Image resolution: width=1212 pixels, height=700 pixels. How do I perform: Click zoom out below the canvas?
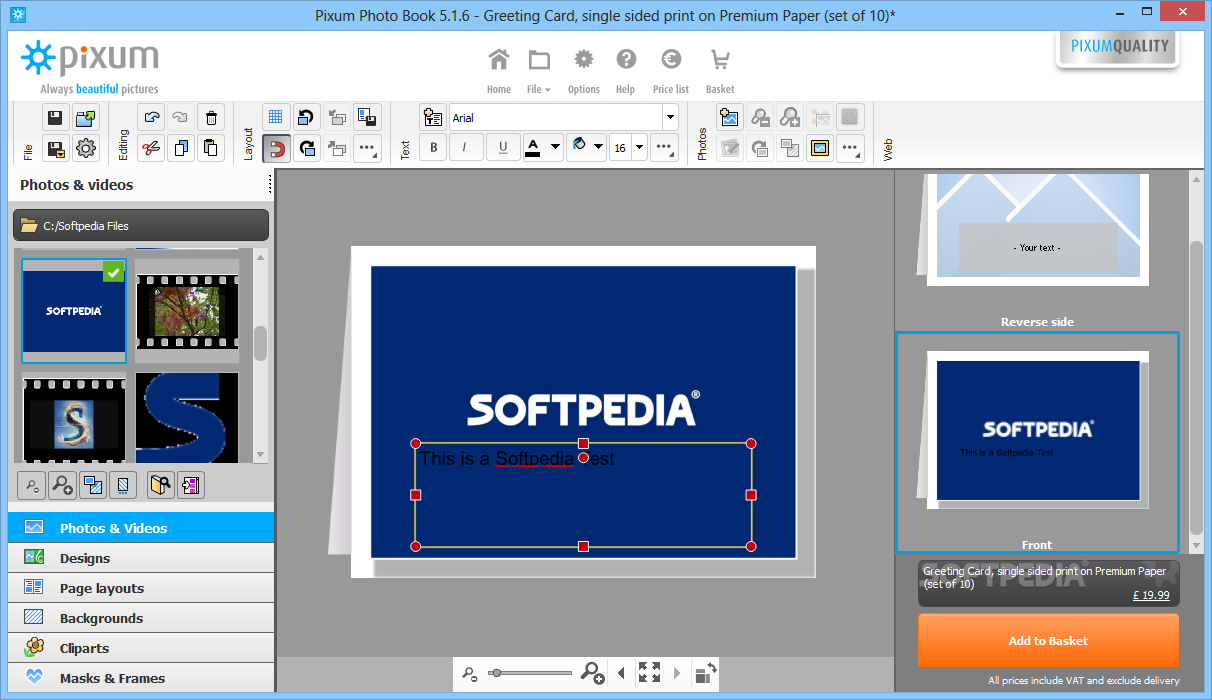click(470, 674)
